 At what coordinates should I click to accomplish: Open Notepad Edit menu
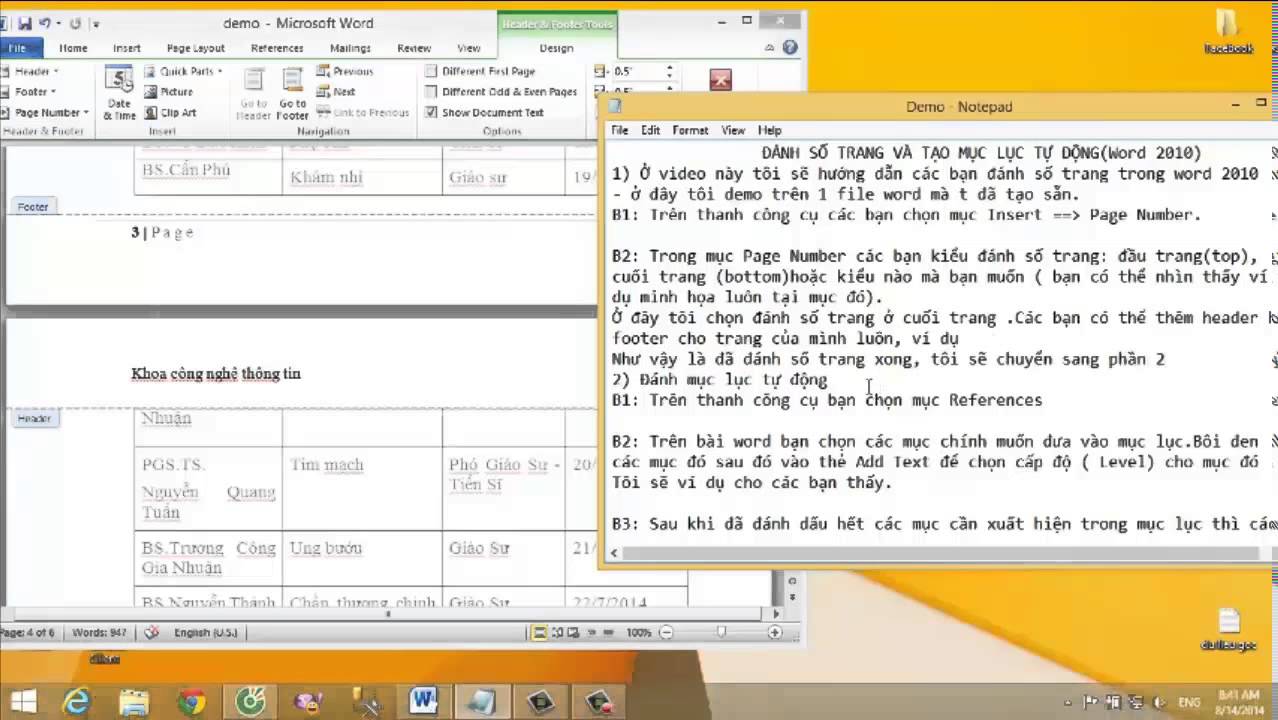point(651,130)
